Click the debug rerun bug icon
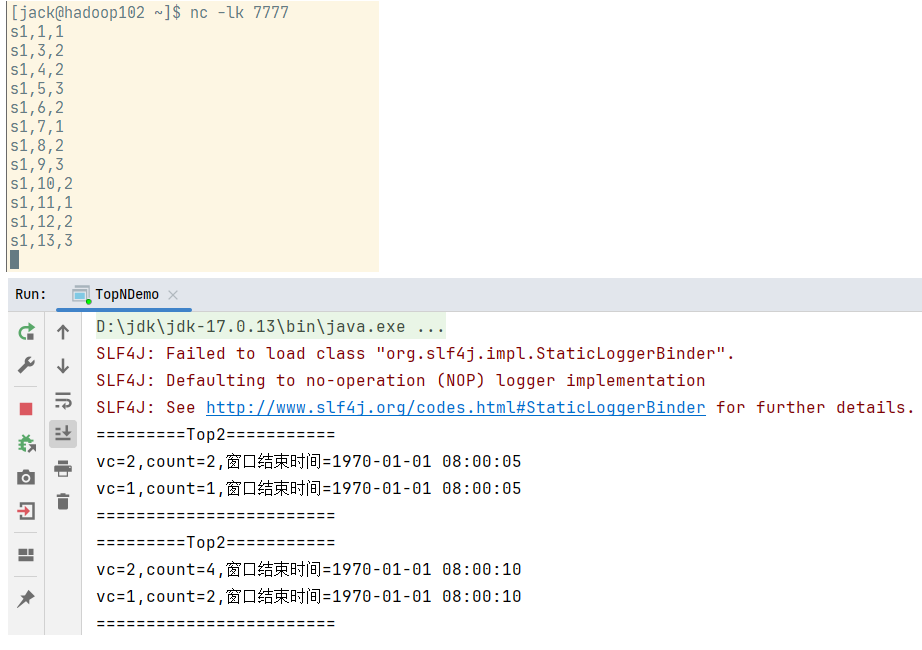Screen dimensions: 922x650 pyautogui.click(x=26, y=443)
